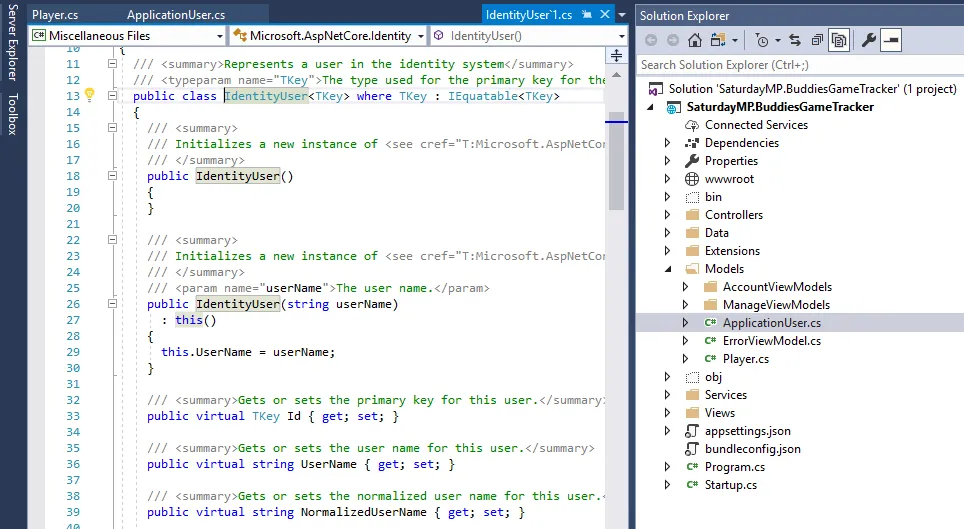Viewport: 964px width, 529px height.
Task: Click the C# icon of Program.cs
Action: click(x=692, y=466)
